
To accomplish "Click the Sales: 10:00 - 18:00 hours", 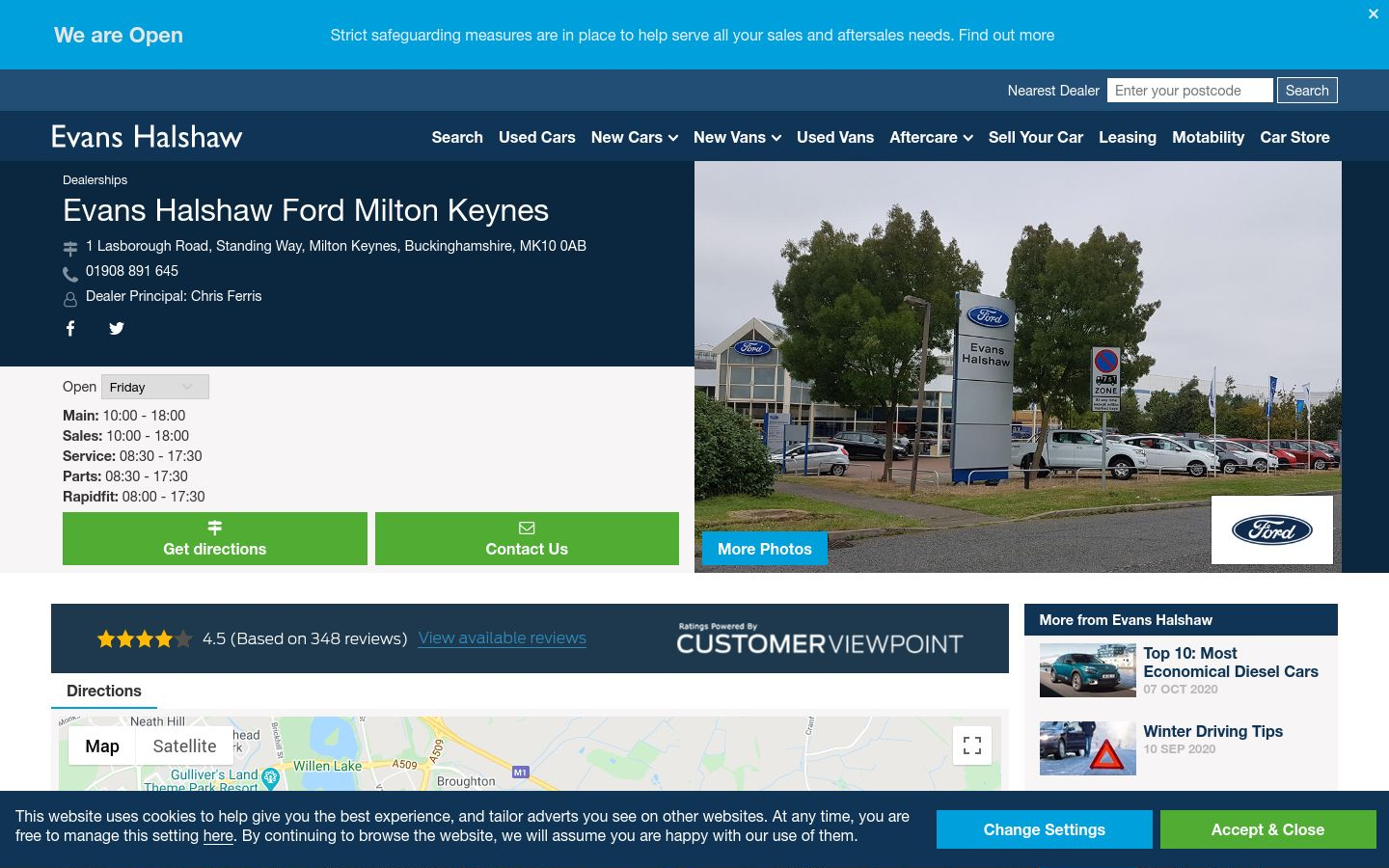I will click(125, 436).
